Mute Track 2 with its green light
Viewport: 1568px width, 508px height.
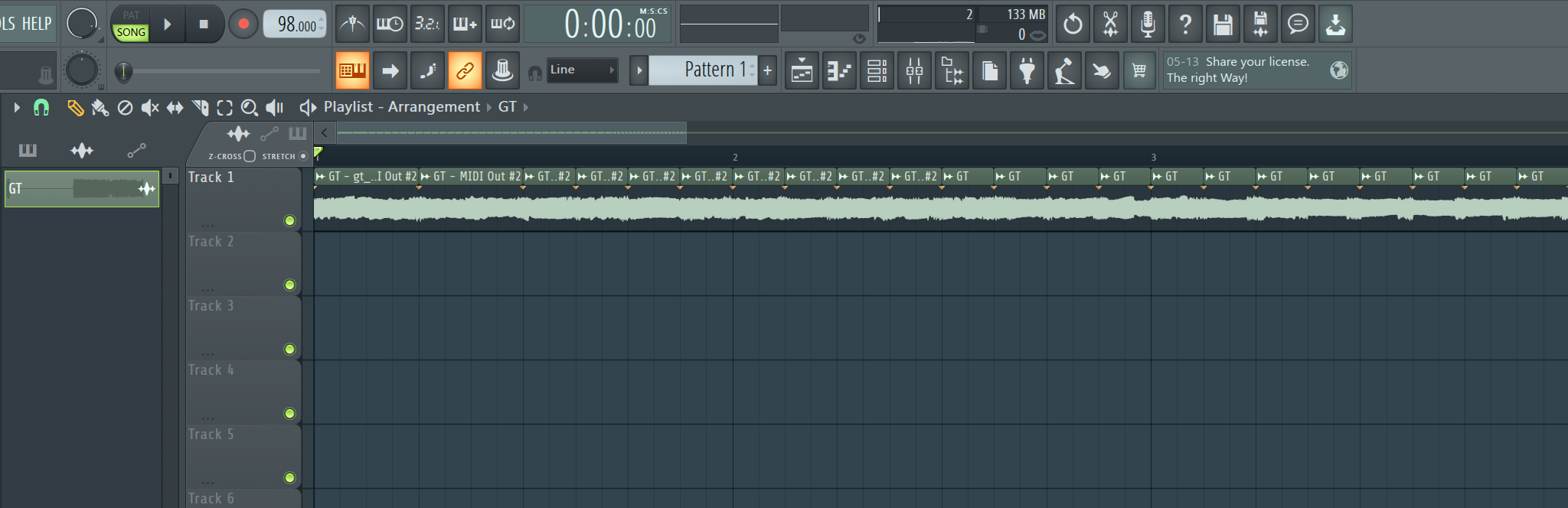point(289,285)
